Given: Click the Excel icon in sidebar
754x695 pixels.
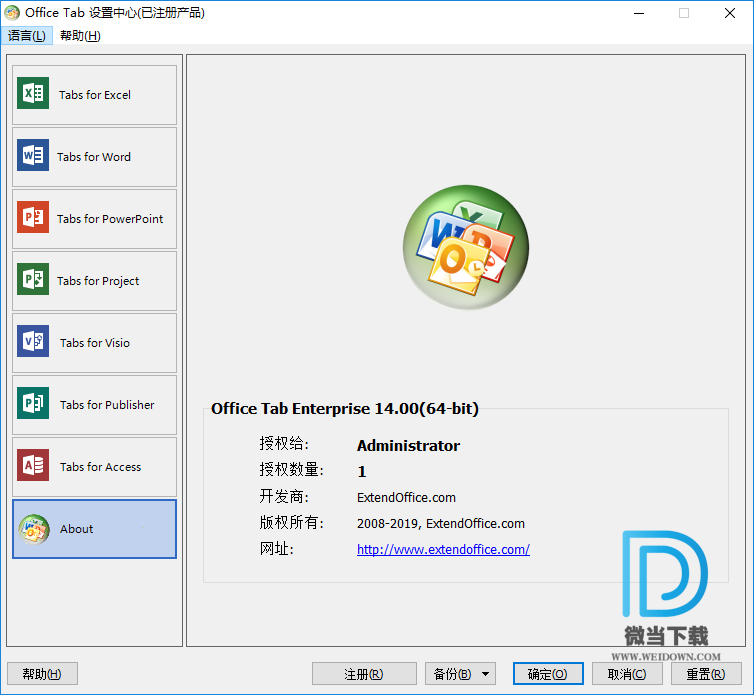Looking at the screenshot, I should point(33,93).
